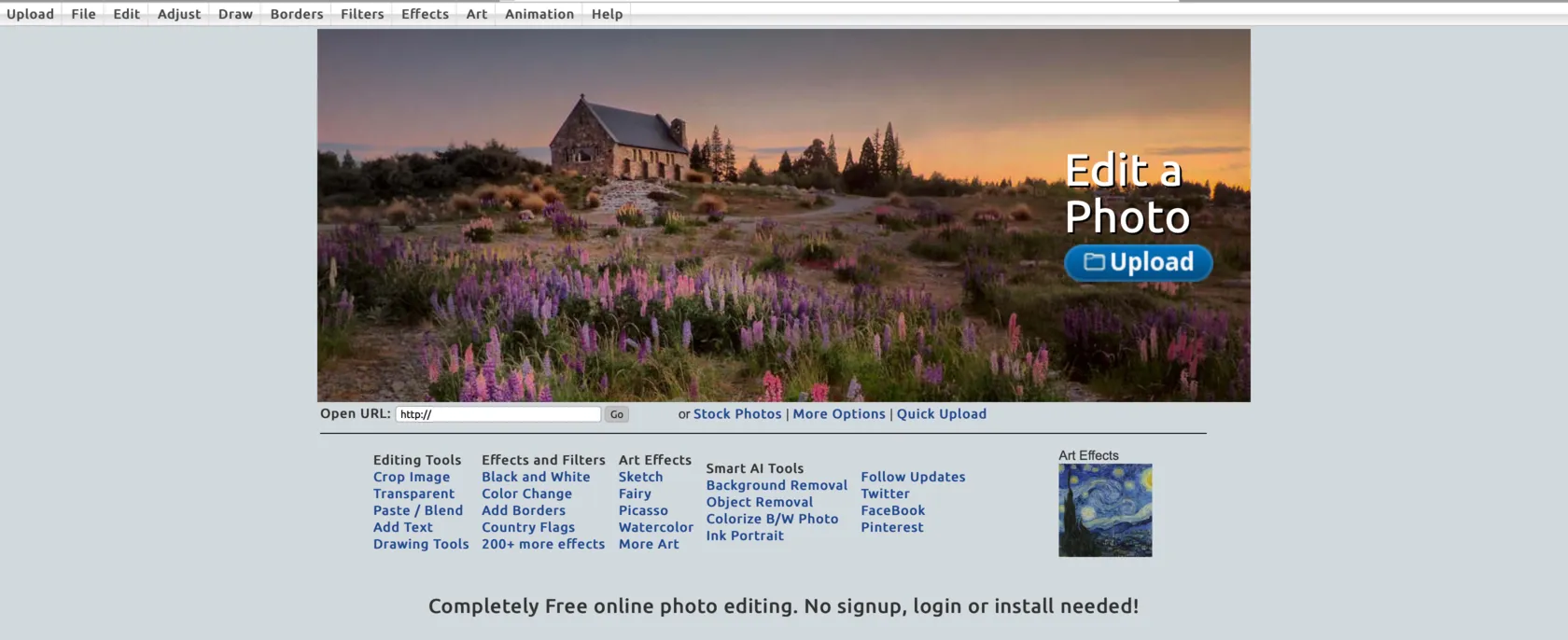Choose the Watercolor art effect link
This screenshot has height=640, width=1568.
(655, 527)
